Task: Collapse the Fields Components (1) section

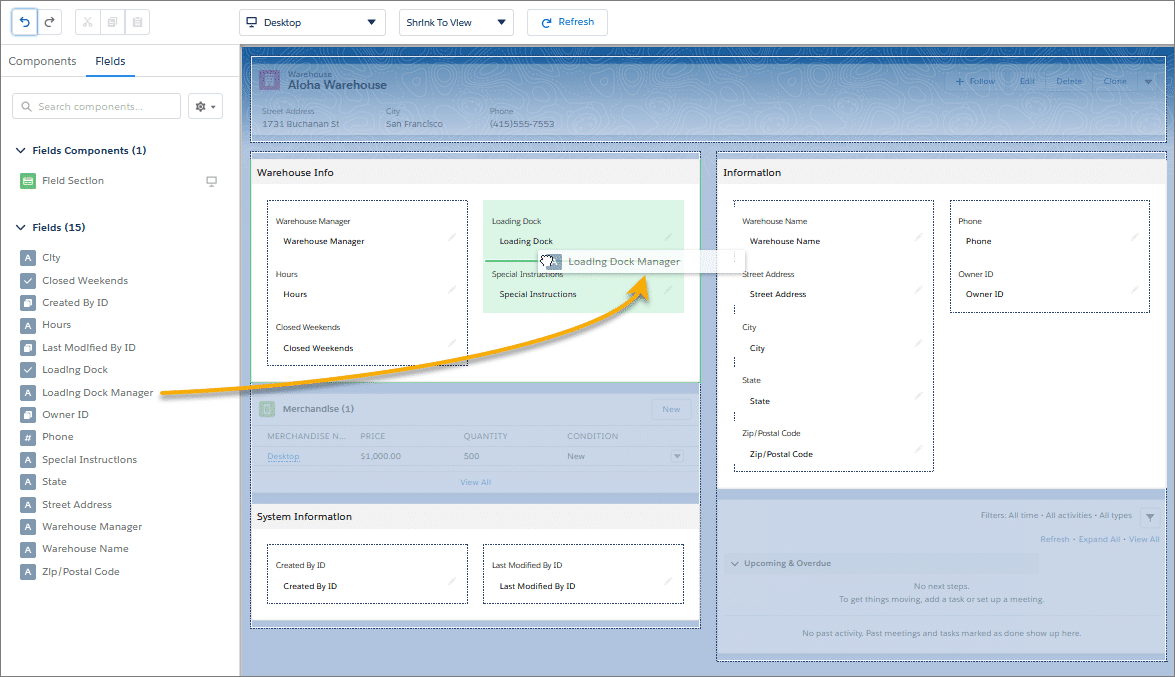Action: pyautogui.click(x=21, y=149)
